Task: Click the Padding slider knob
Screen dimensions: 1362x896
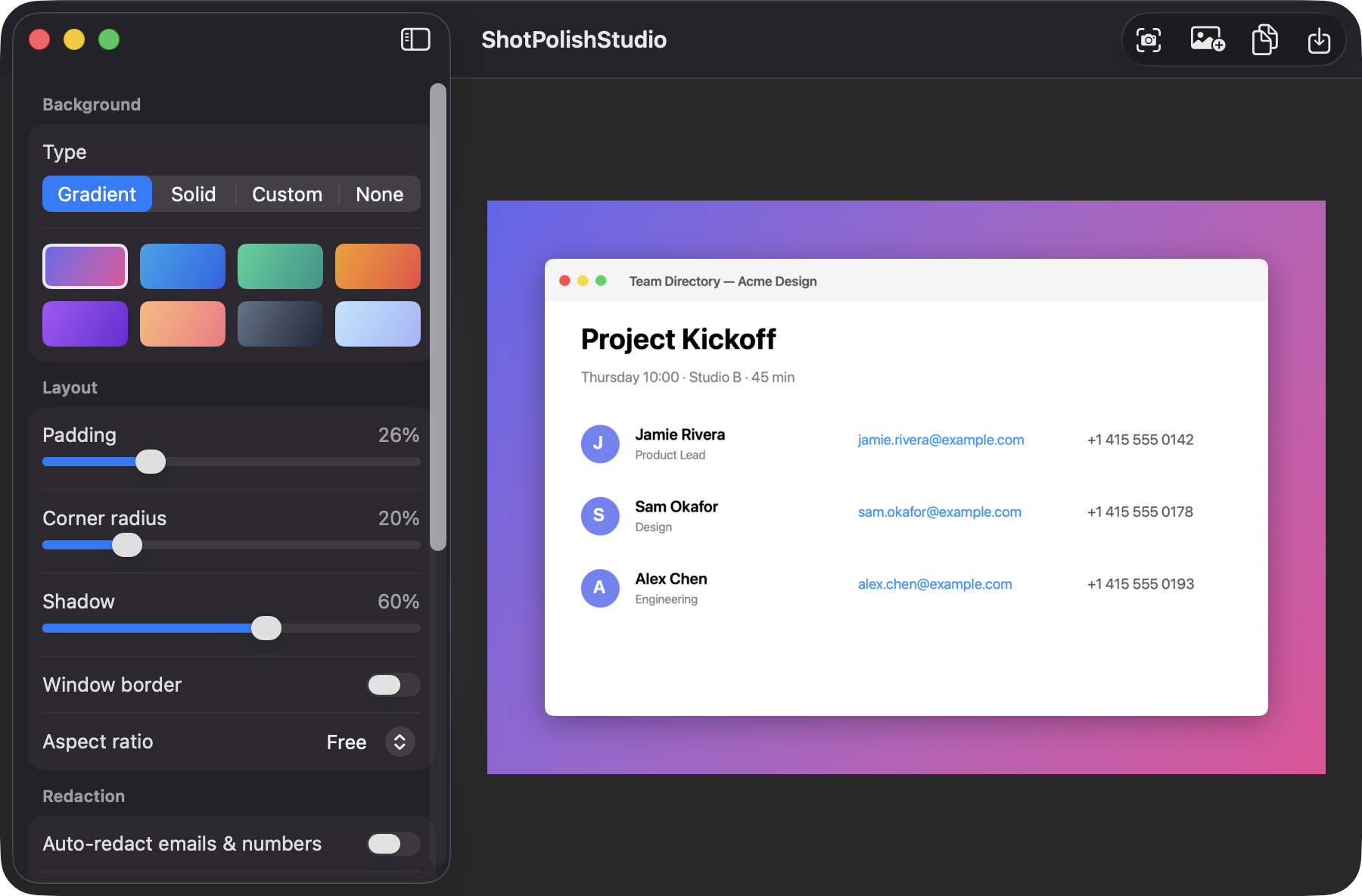Action: pos(151,462)
